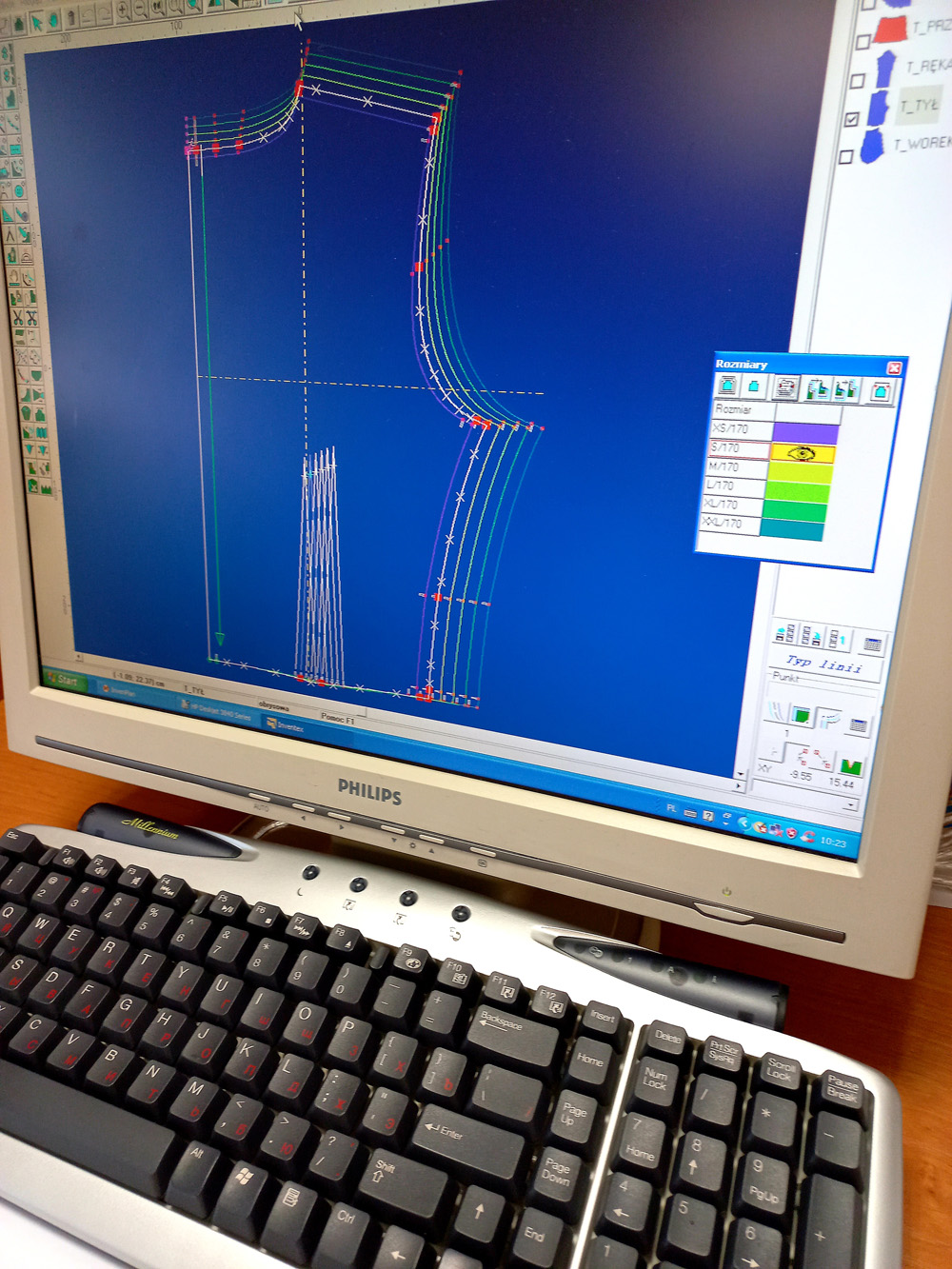The height and width of the screenshot is (1269, 952).
Task: Select the arrow pointer tool in the top toolbar
Action: tap(38, 22)
